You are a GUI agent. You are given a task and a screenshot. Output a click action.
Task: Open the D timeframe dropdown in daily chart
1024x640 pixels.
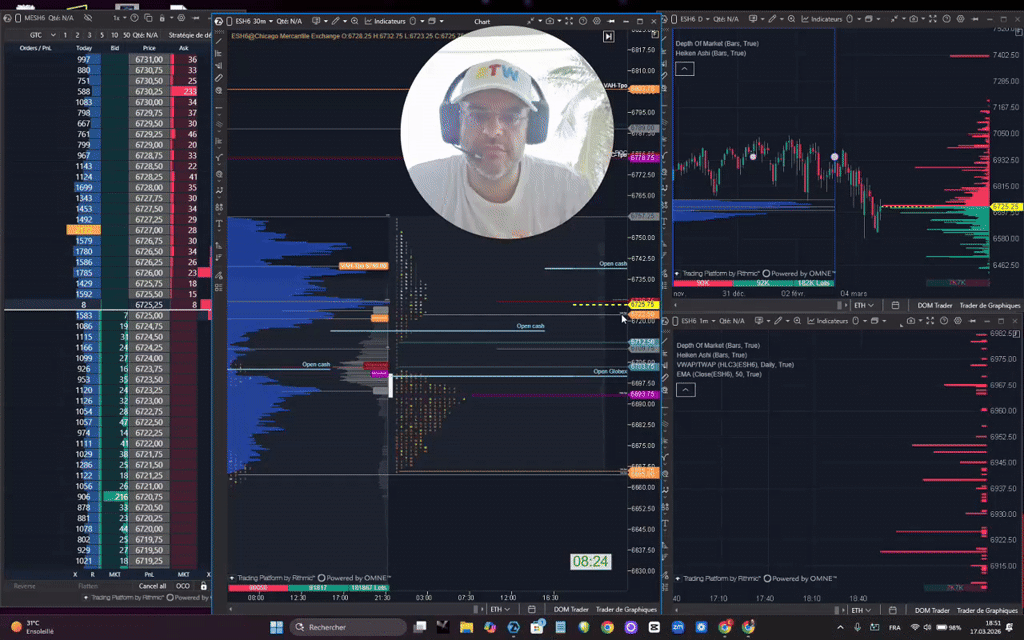[x=705, y=19]
